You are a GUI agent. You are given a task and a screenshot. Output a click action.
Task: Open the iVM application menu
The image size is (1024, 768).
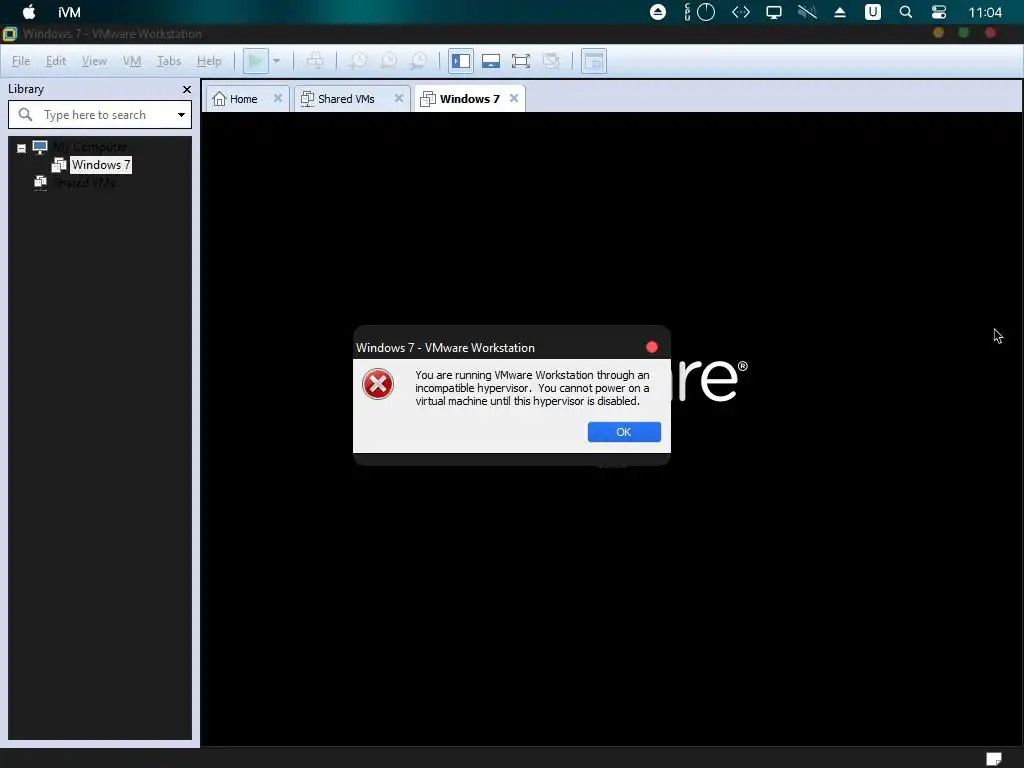69,12
